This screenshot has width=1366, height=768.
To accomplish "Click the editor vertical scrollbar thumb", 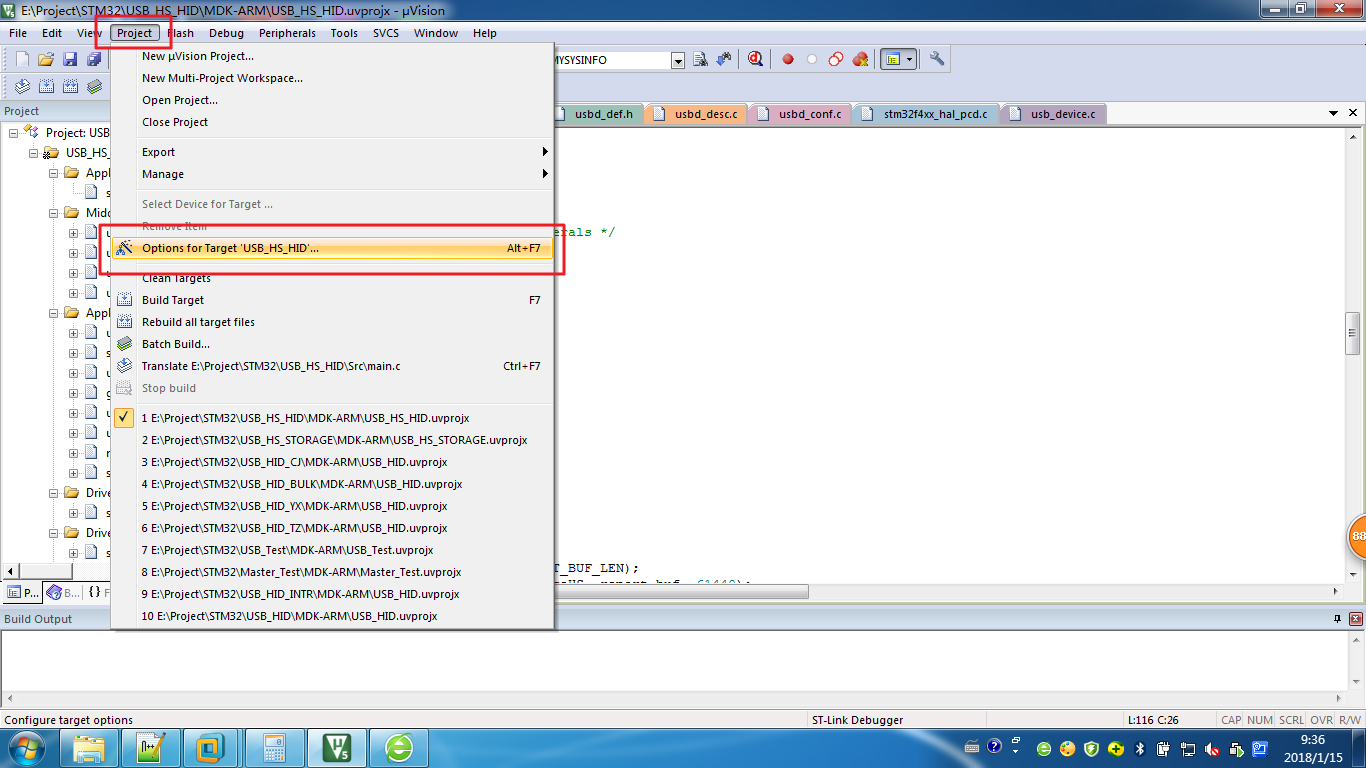I will click(x=1352, y=334).
